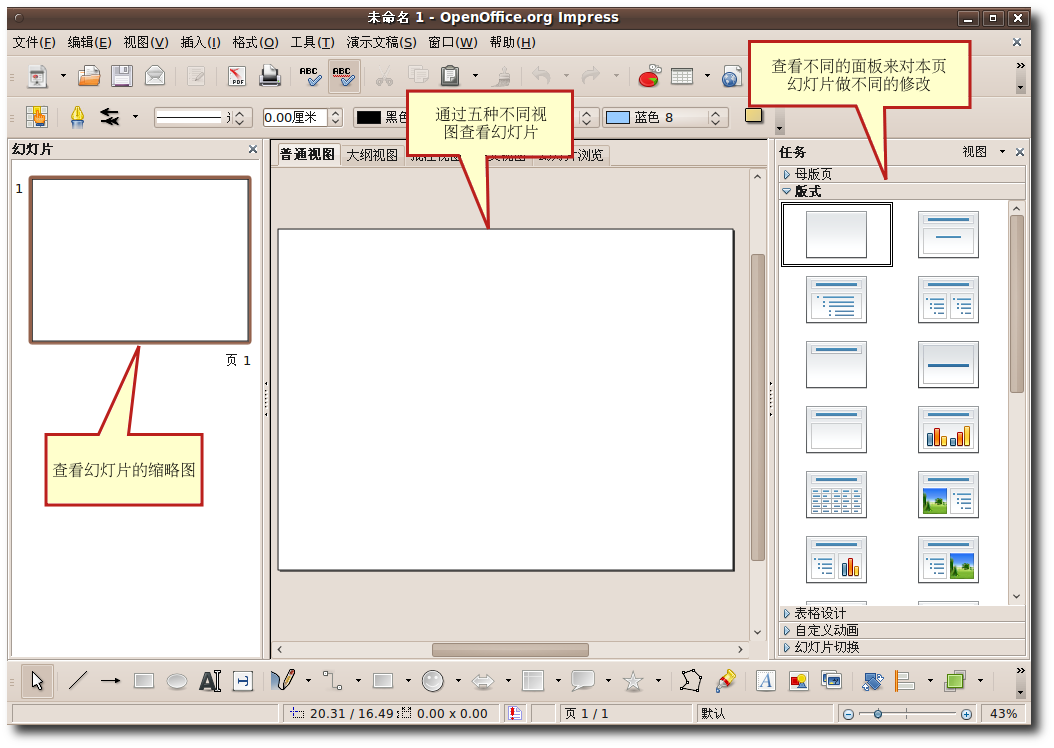Open a file with the Open icon

[89, 76]
